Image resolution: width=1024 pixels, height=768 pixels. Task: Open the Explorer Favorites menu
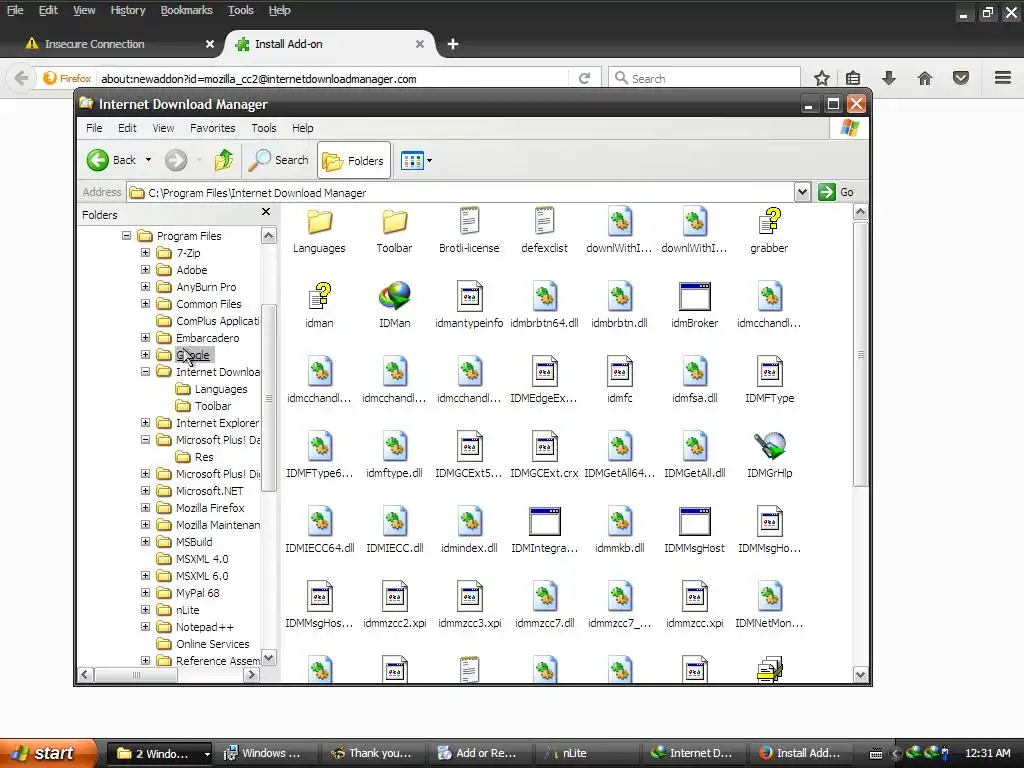[212, 128]
